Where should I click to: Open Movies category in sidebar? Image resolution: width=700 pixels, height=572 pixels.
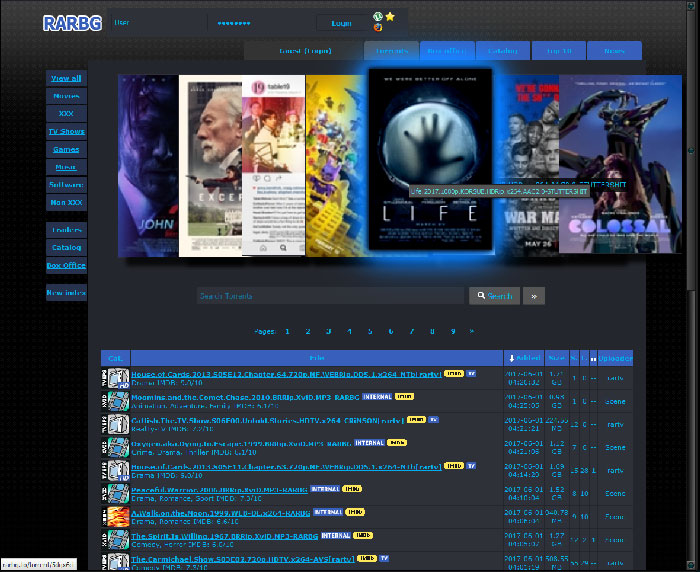point(66,96)
